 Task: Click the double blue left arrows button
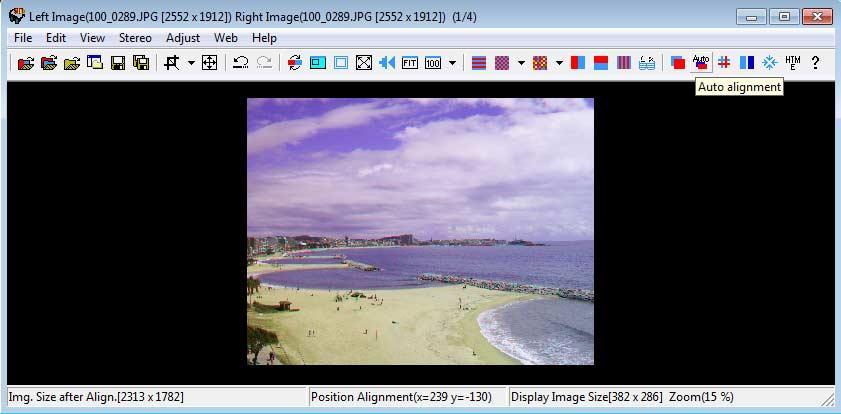[387, 63]
